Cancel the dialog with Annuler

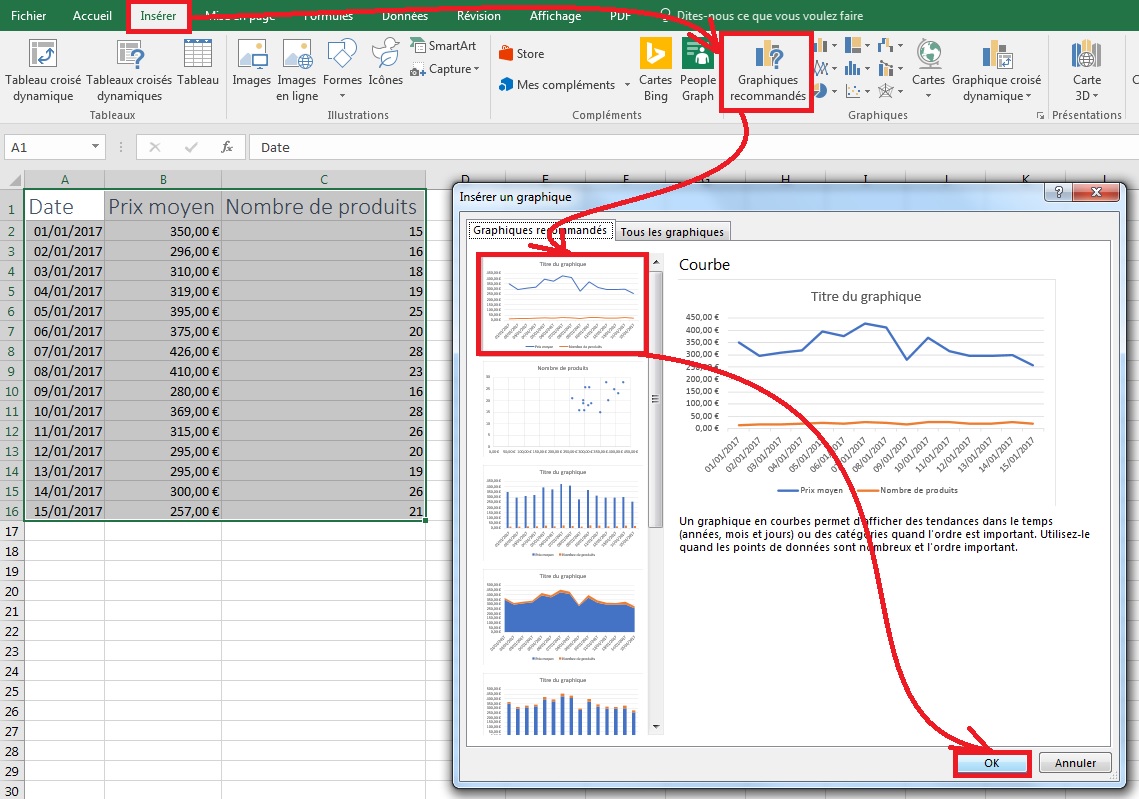click(1074, 762)
